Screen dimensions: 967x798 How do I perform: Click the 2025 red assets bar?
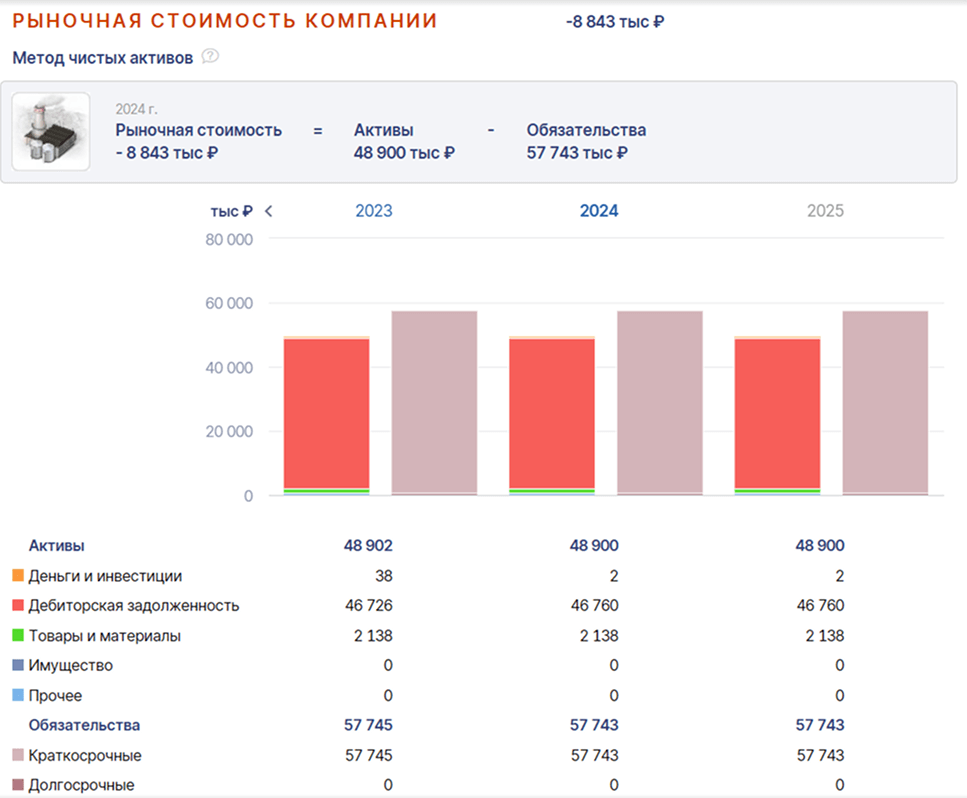coord(777,413)
